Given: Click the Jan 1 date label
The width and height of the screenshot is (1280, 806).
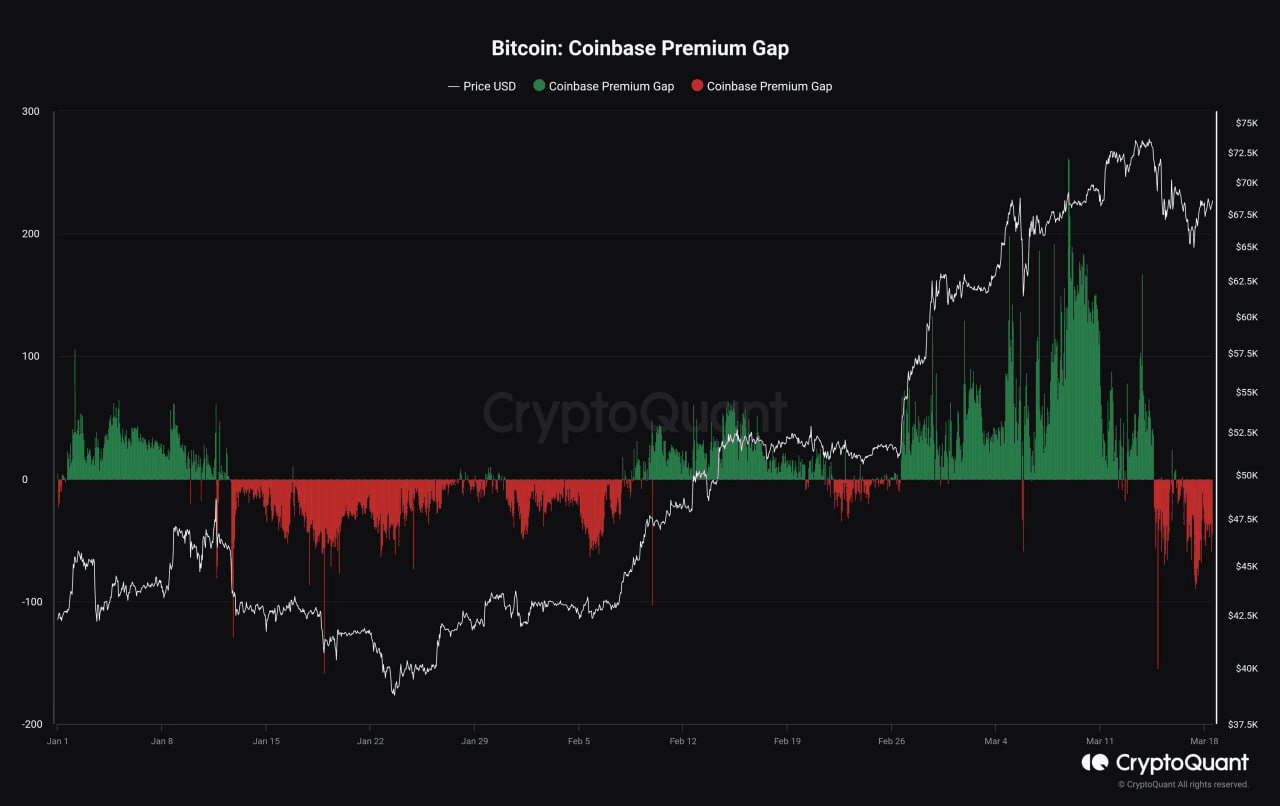Looking at the screenshot, I should click(58, 742).
